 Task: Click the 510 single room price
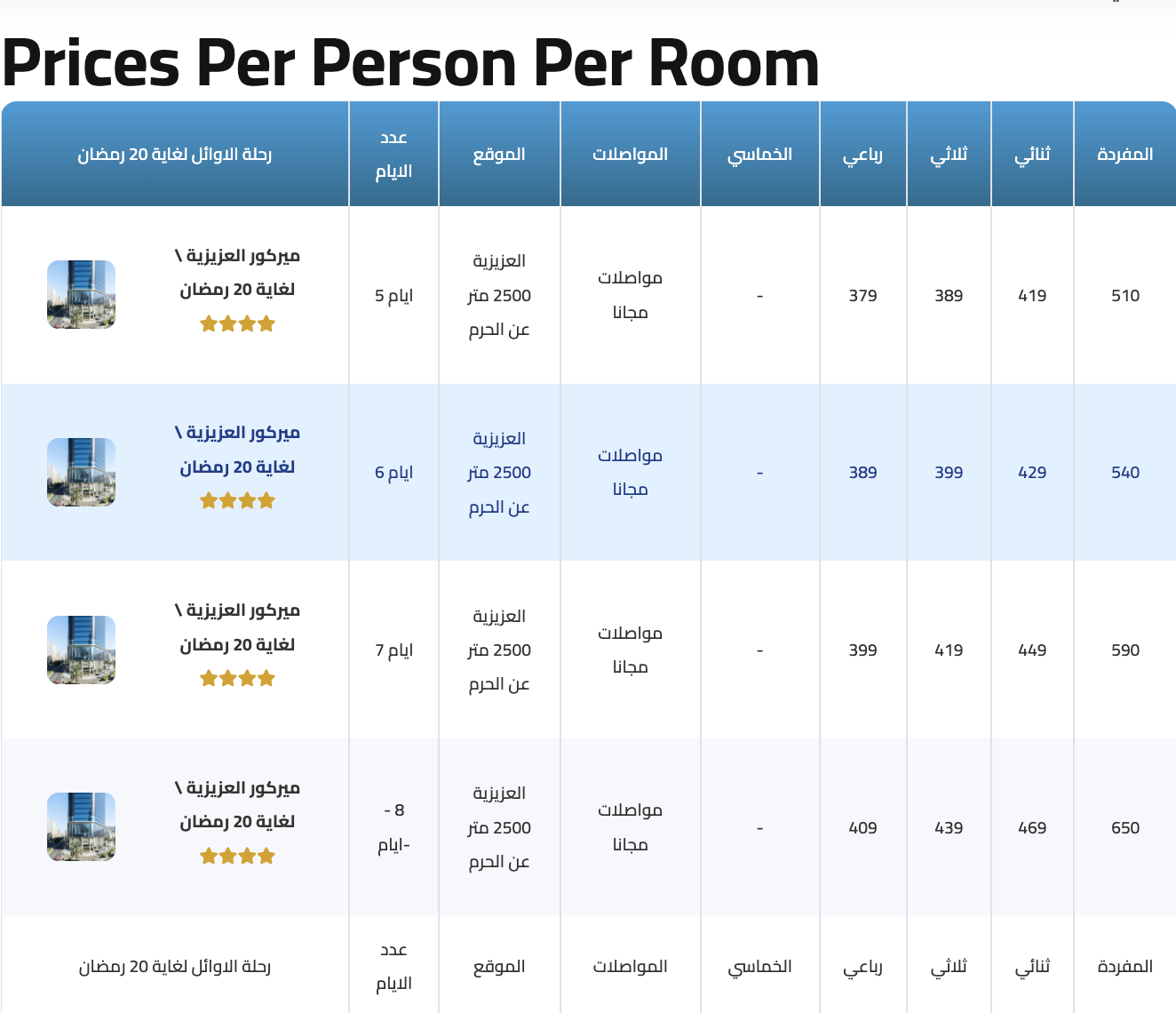[1124, 296]
